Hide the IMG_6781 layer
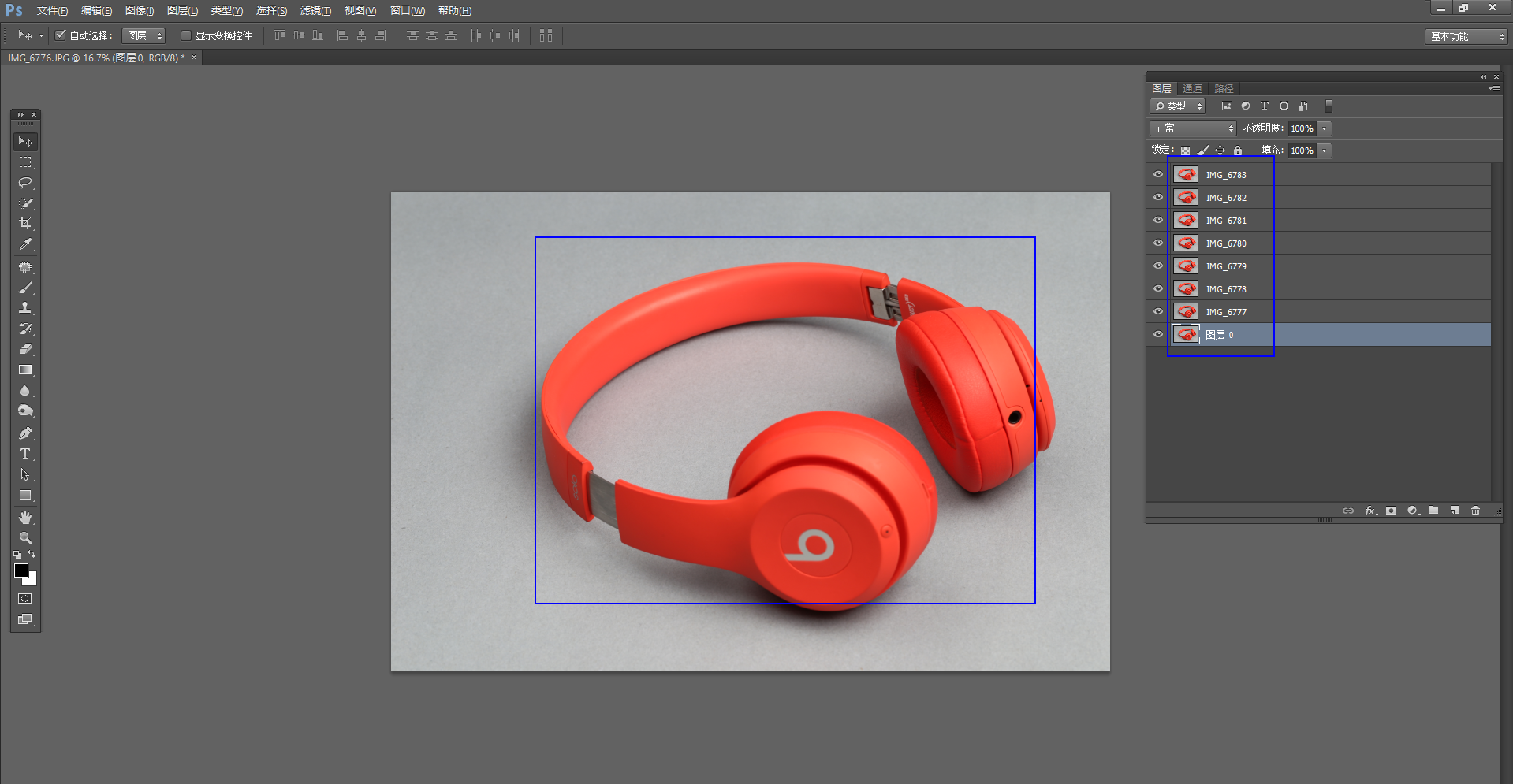 pyautogui.click(x=1158, y=221)
